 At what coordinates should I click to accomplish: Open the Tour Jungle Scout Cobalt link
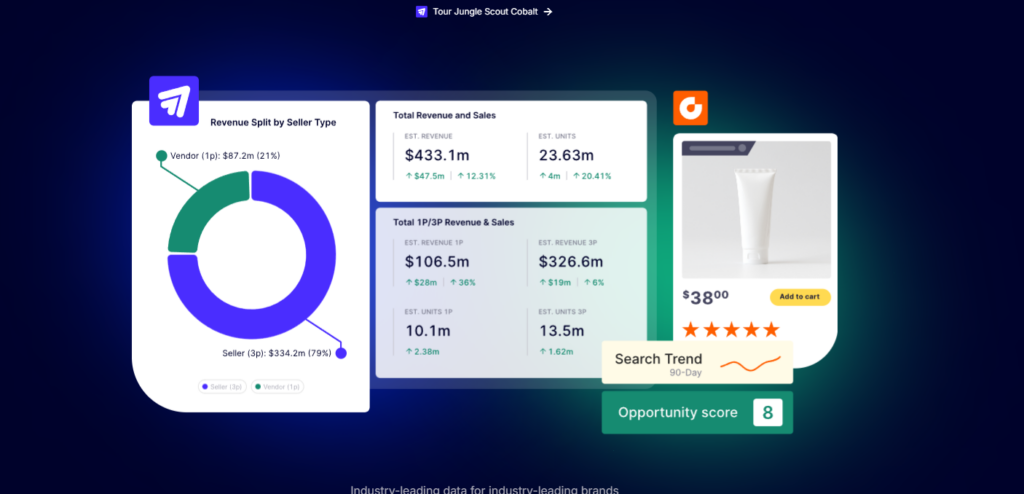pos(485,12)
